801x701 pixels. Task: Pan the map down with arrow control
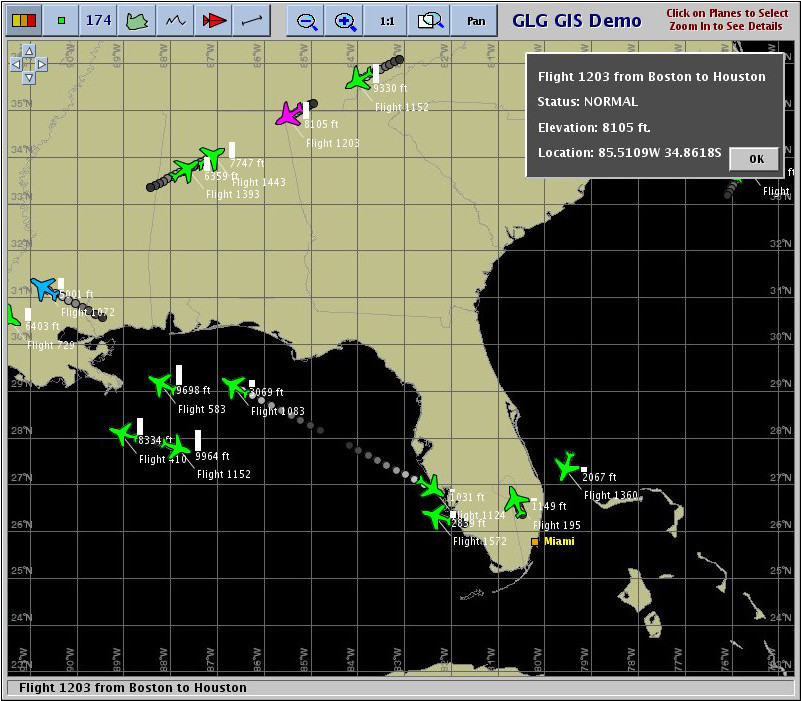29,78
